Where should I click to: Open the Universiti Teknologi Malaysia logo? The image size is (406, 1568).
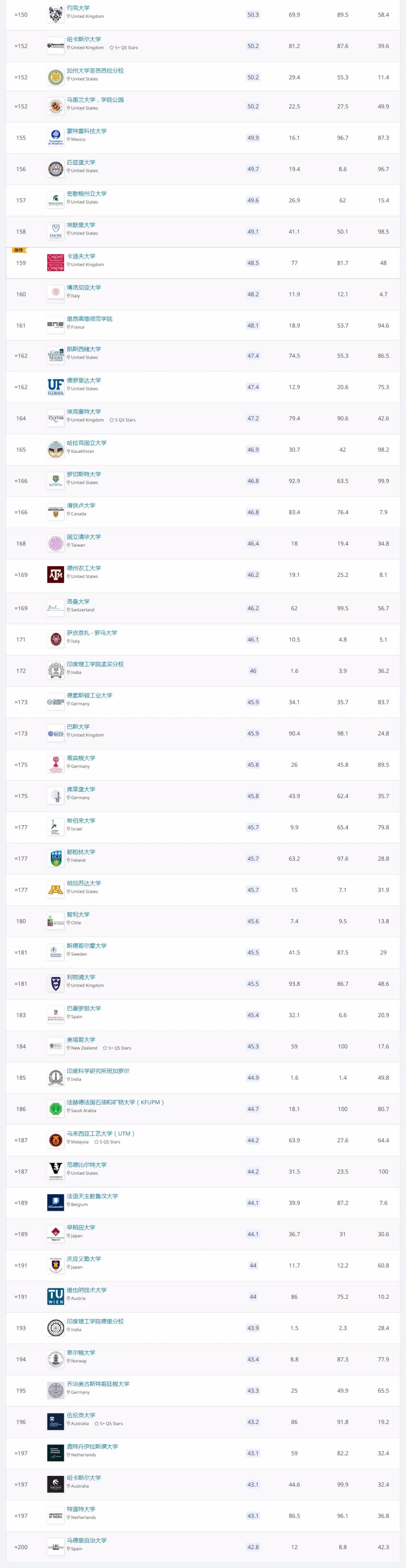tap(55, 1140)
